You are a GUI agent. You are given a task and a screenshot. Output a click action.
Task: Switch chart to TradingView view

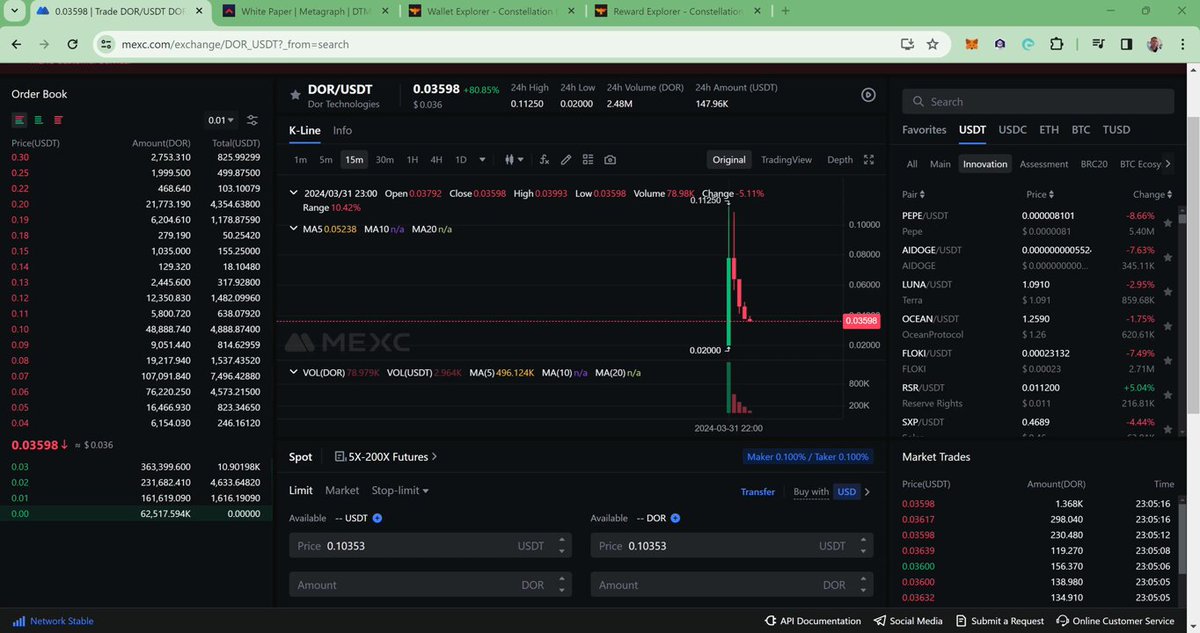(786, 160)
